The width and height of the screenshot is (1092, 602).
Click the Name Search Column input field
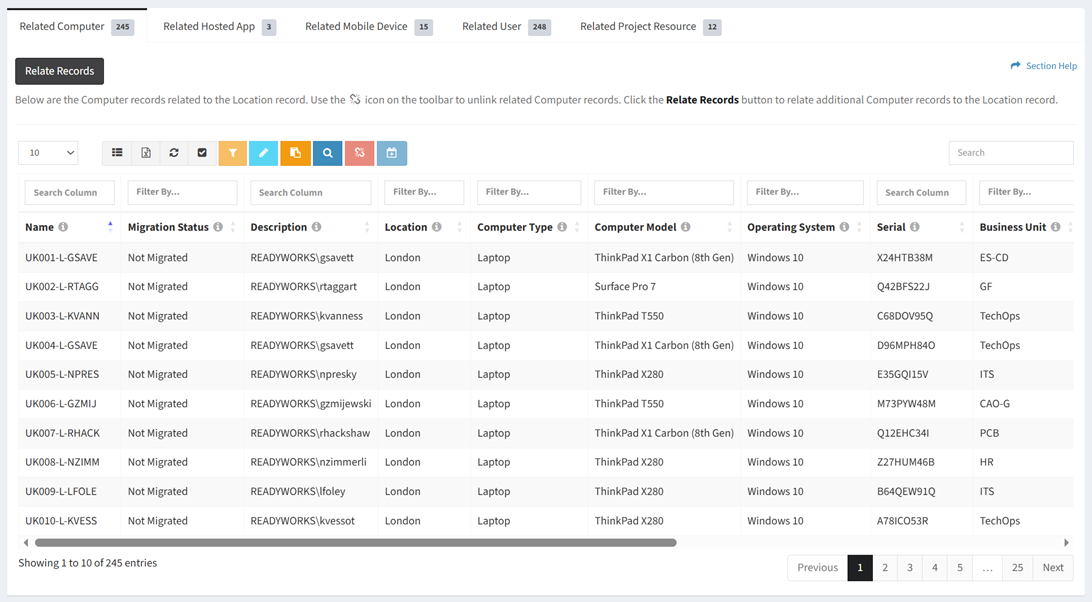pos(69,192)
